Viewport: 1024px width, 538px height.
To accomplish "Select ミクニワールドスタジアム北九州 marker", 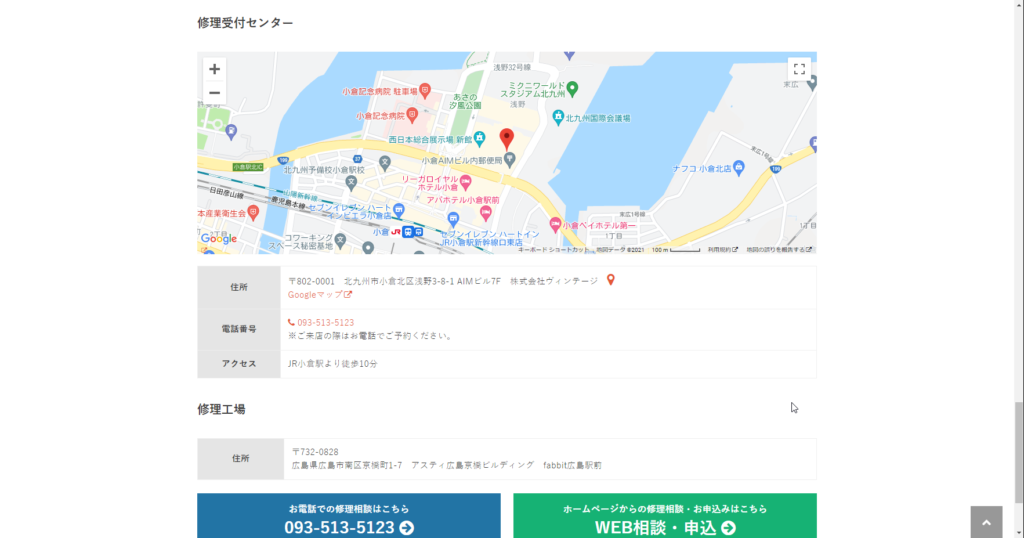I will 572,88.
